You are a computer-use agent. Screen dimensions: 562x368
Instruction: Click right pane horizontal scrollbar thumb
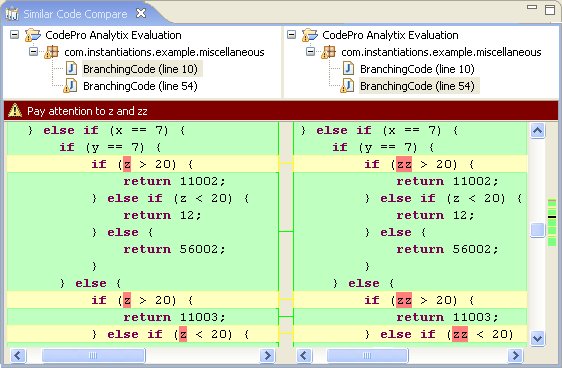367,355
